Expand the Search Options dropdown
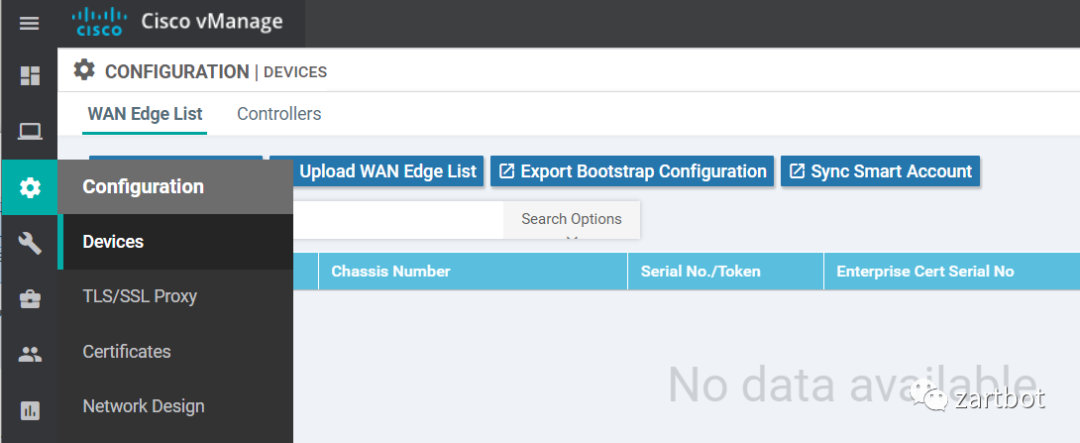This screenshot has width=1080, height=443. [572, 220]
